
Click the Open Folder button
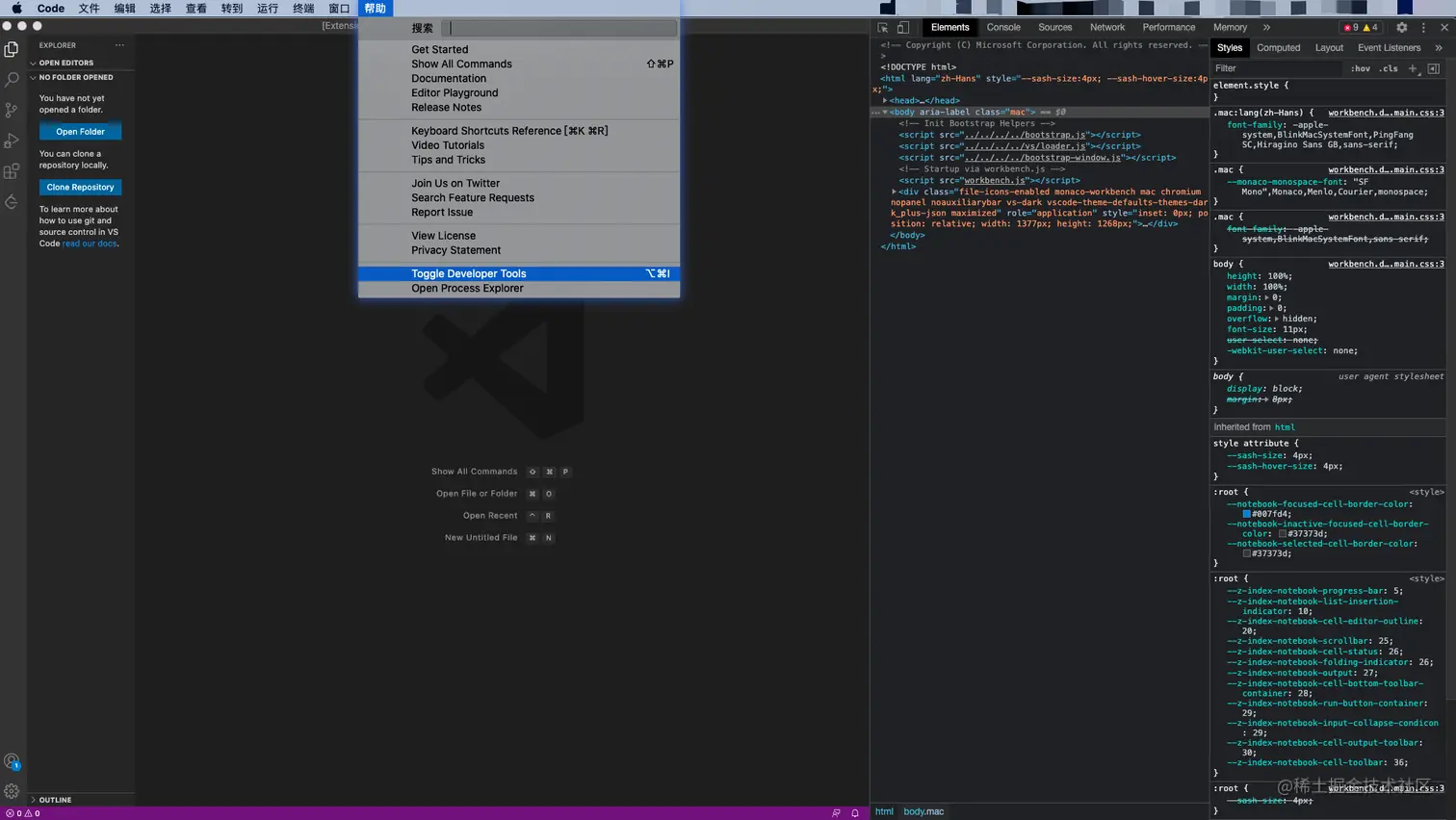80,132
